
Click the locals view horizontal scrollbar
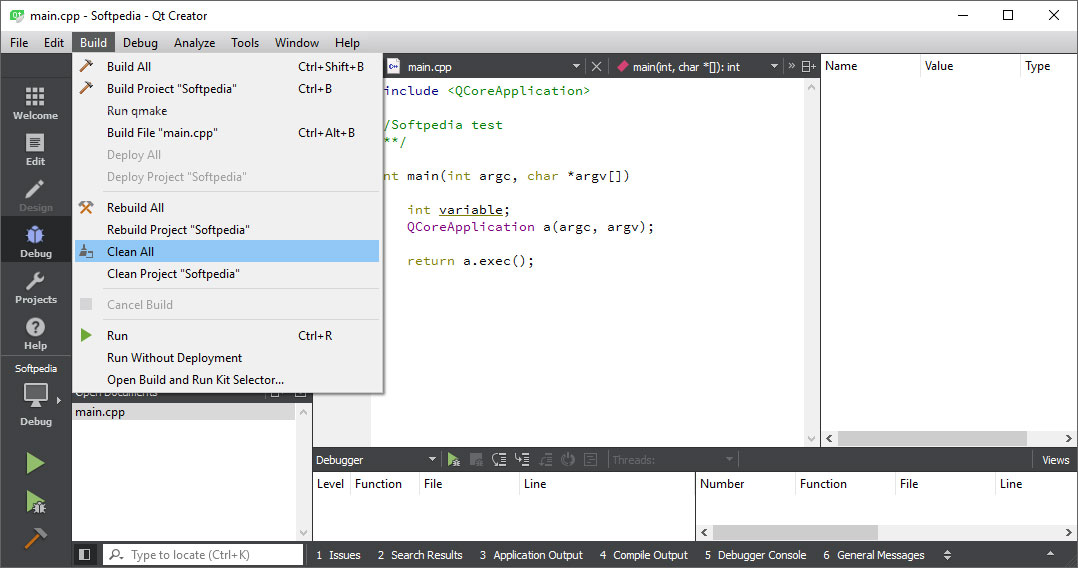point(932,439)
